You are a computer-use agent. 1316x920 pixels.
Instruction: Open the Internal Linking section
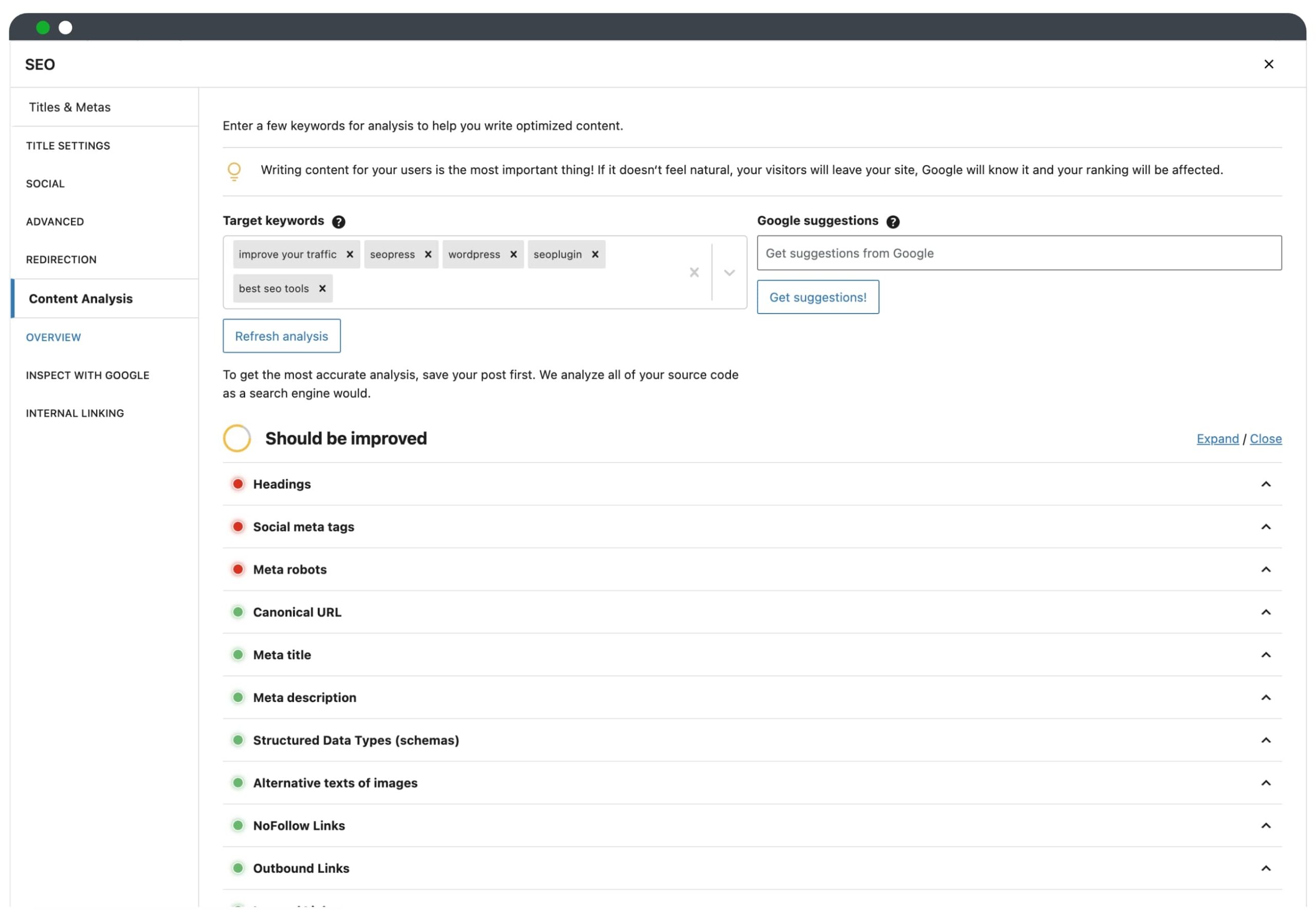tap(75, 412)
